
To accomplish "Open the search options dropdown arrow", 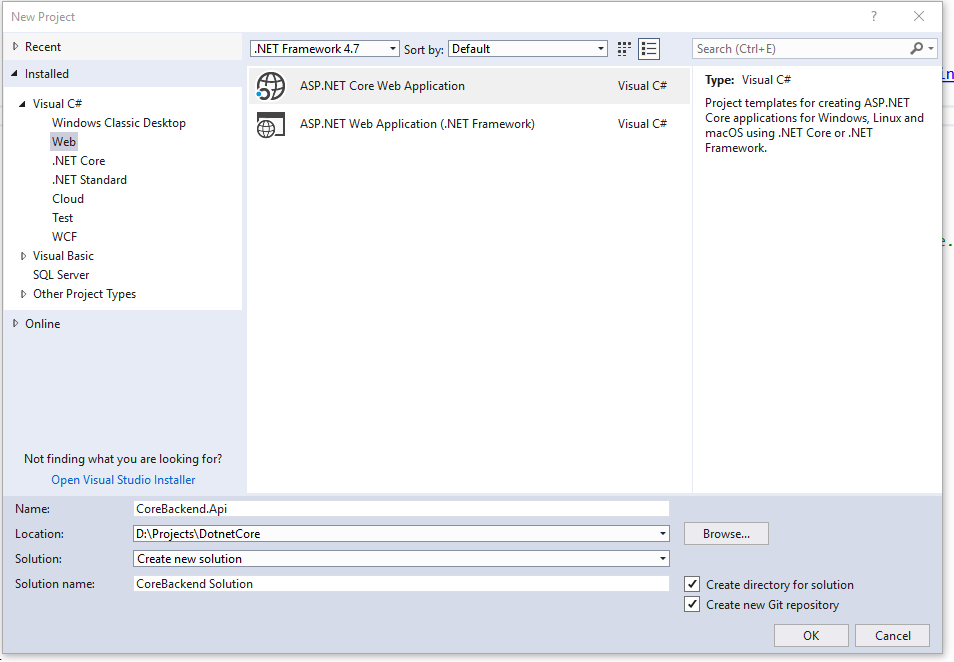I will pyautogui.click(x=931, y=49).
